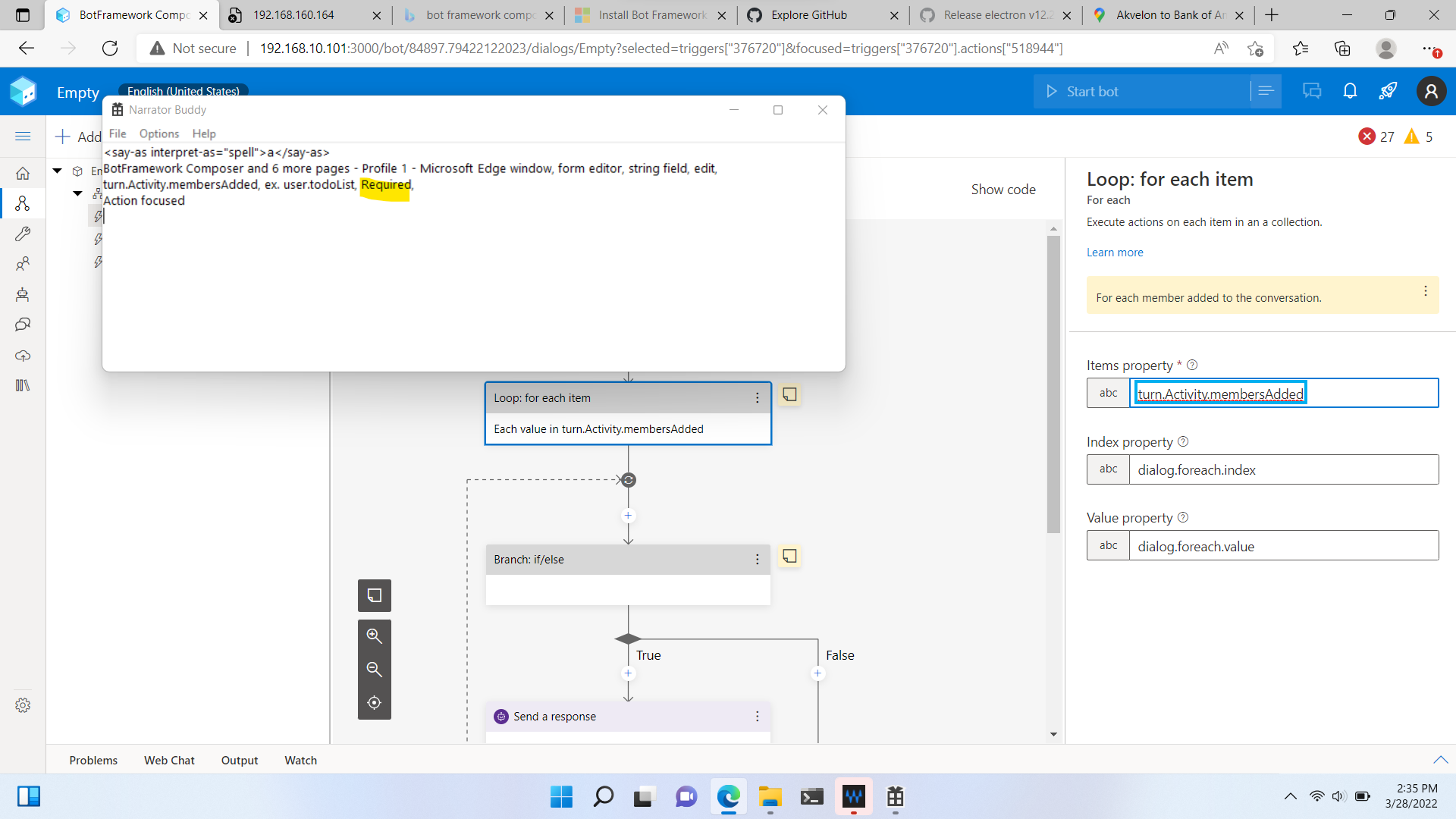
Task: Click the zoom in canvas button
Action: (x=374, y=636)
